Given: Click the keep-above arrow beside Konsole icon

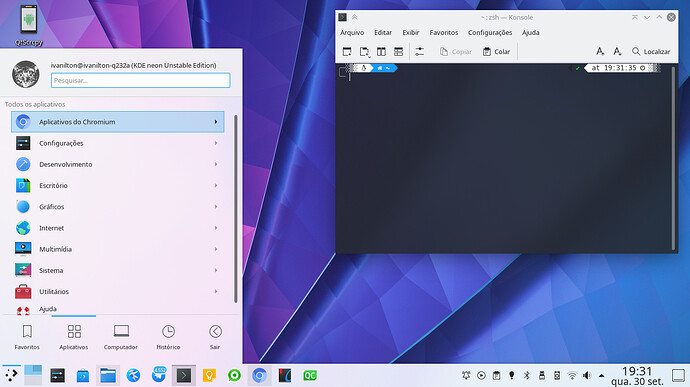Looking at the screenshot, I should [x=354, y=17].
